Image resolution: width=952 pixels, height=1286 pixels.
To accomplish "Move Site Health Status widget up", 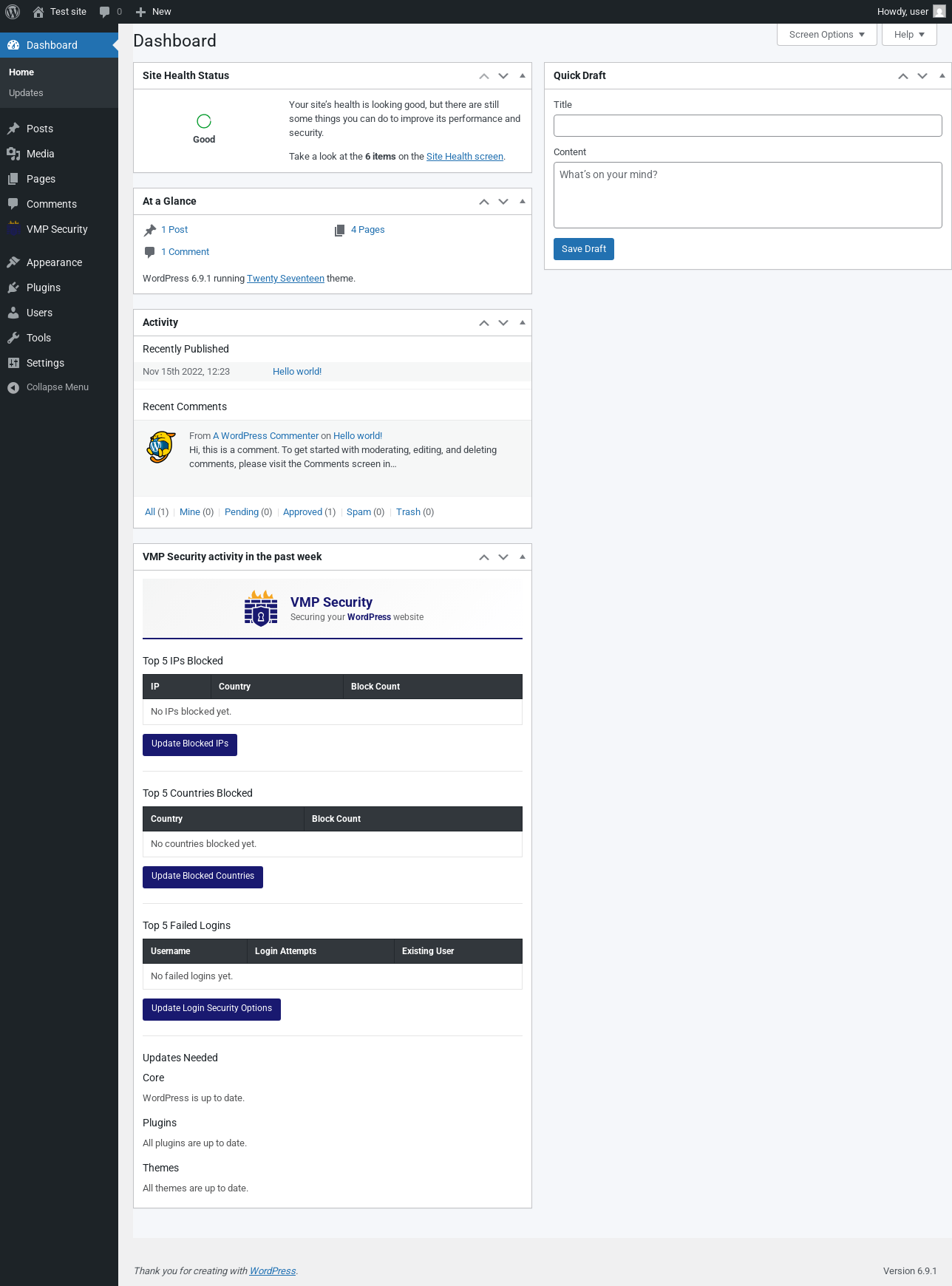I will pos(484,76).
